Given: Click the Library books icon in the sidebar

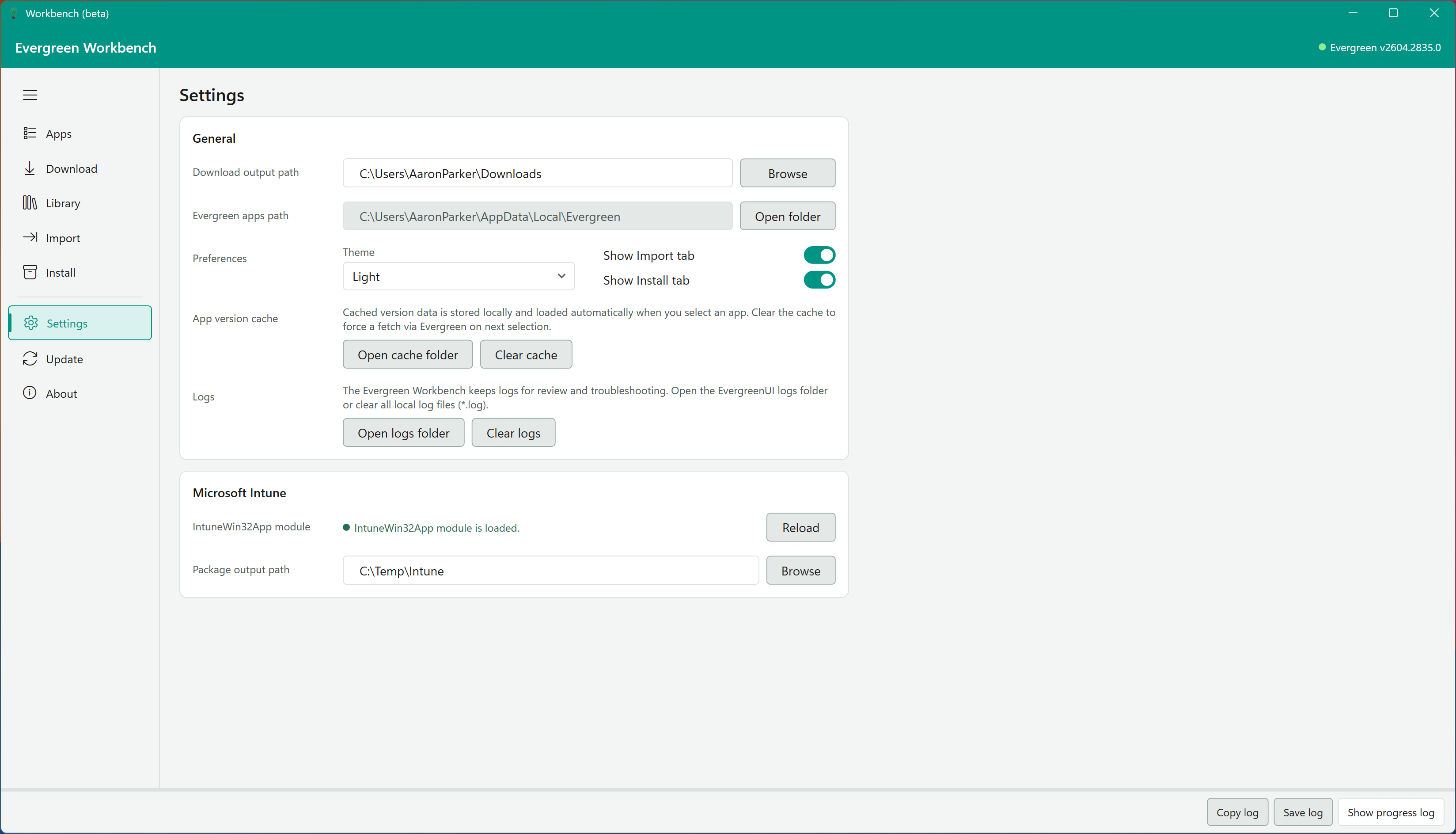Looking at the screenshot, I should coord(30,203).
